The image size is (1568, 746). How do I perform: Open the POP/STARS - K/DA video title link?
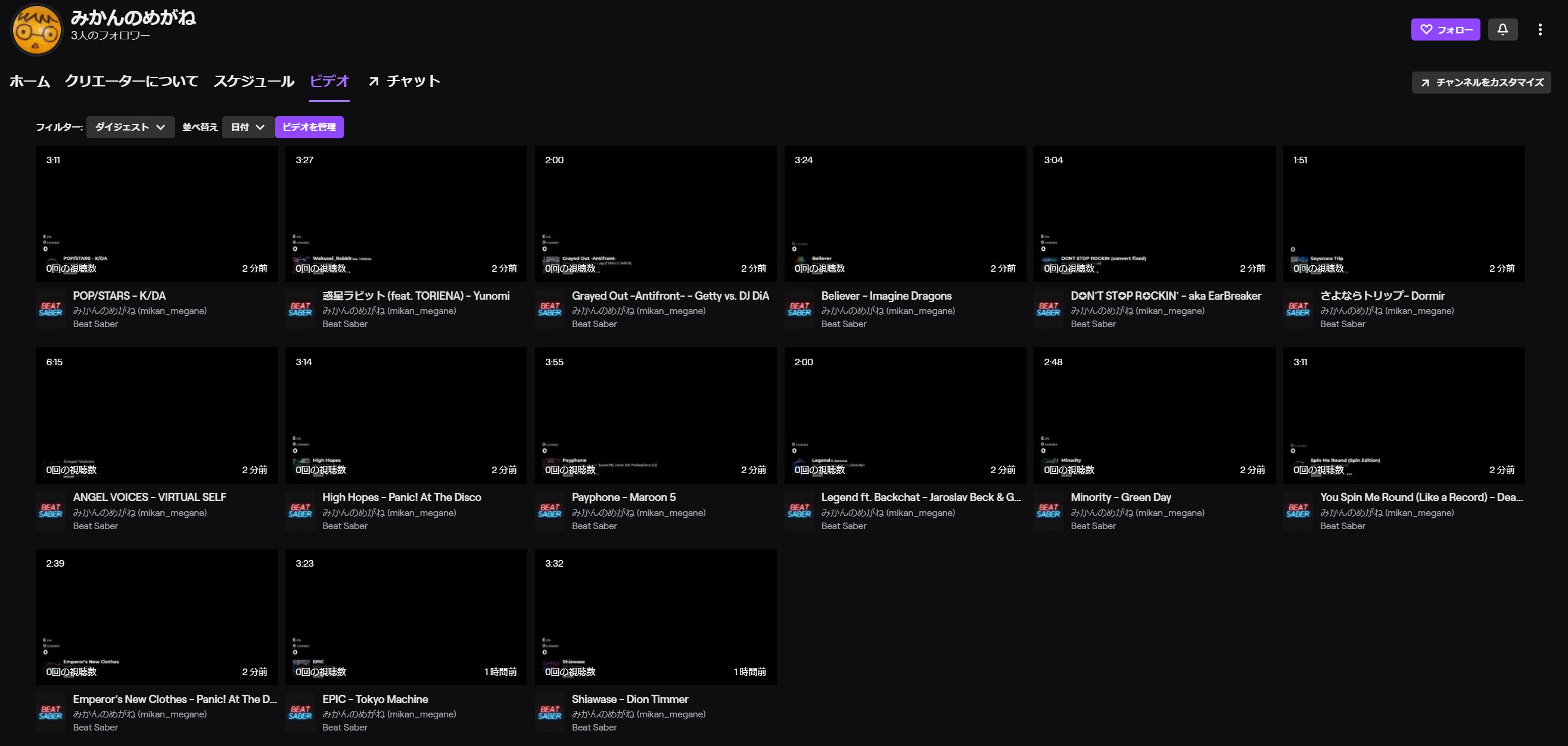point(119,296)
